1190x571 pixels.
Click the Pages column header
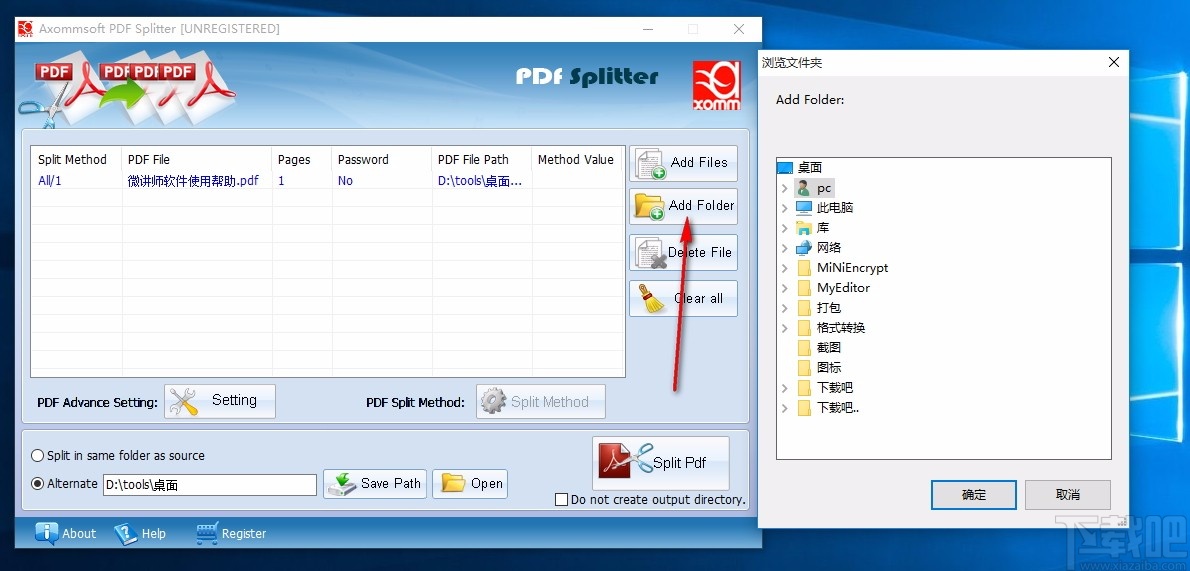pyautogui.click(x=302, y=159)
